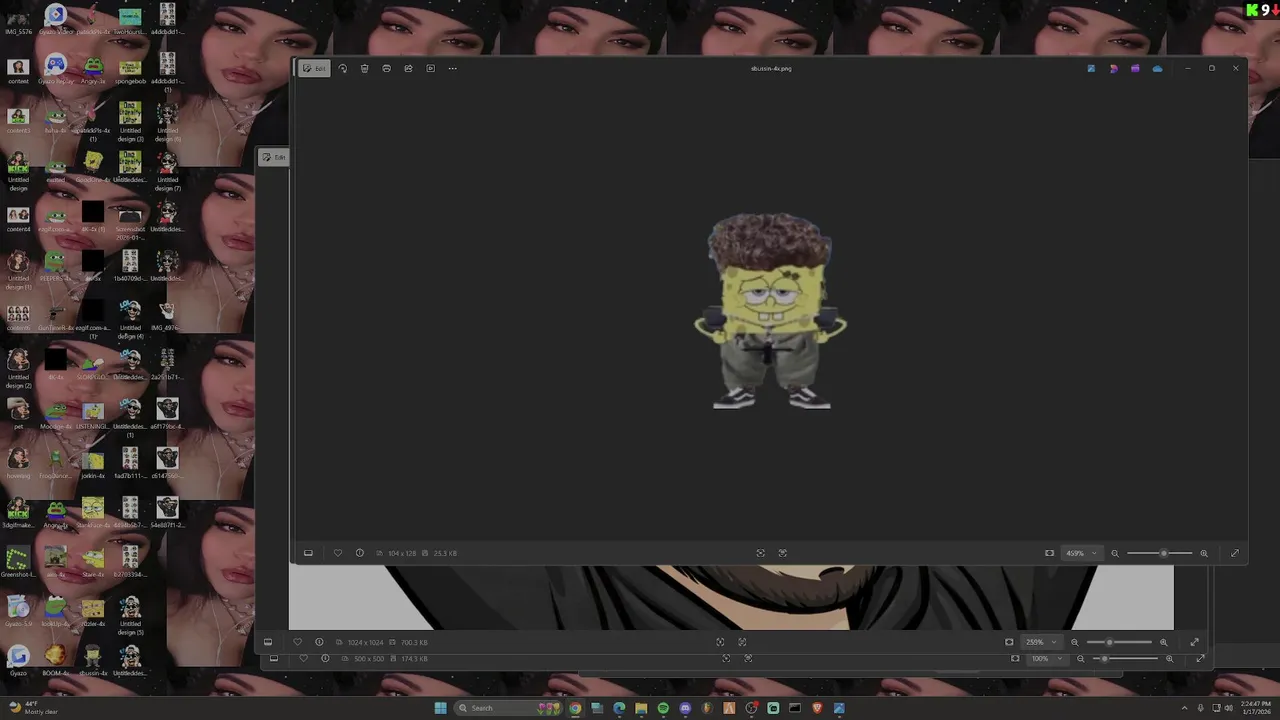Image resolution: width=1280 pixels, height=720 pixels.
Task: Open the 100% zoom dropdown
Action: click(1046, 658)
